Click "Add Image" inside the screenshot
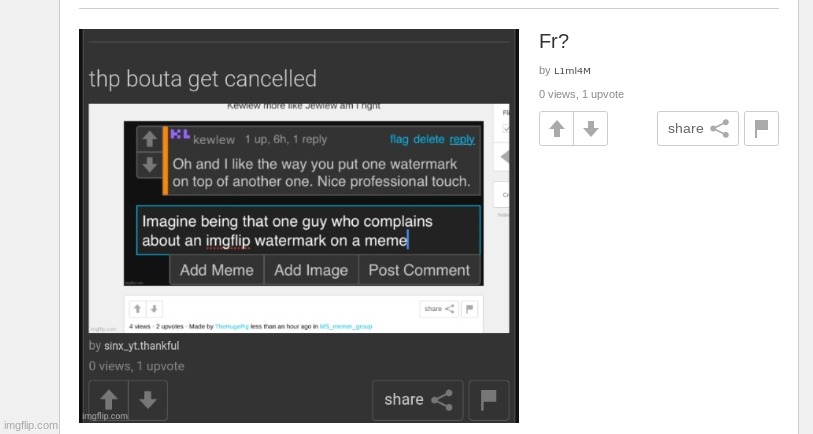 pyautogui.click(x=311, y=270)
